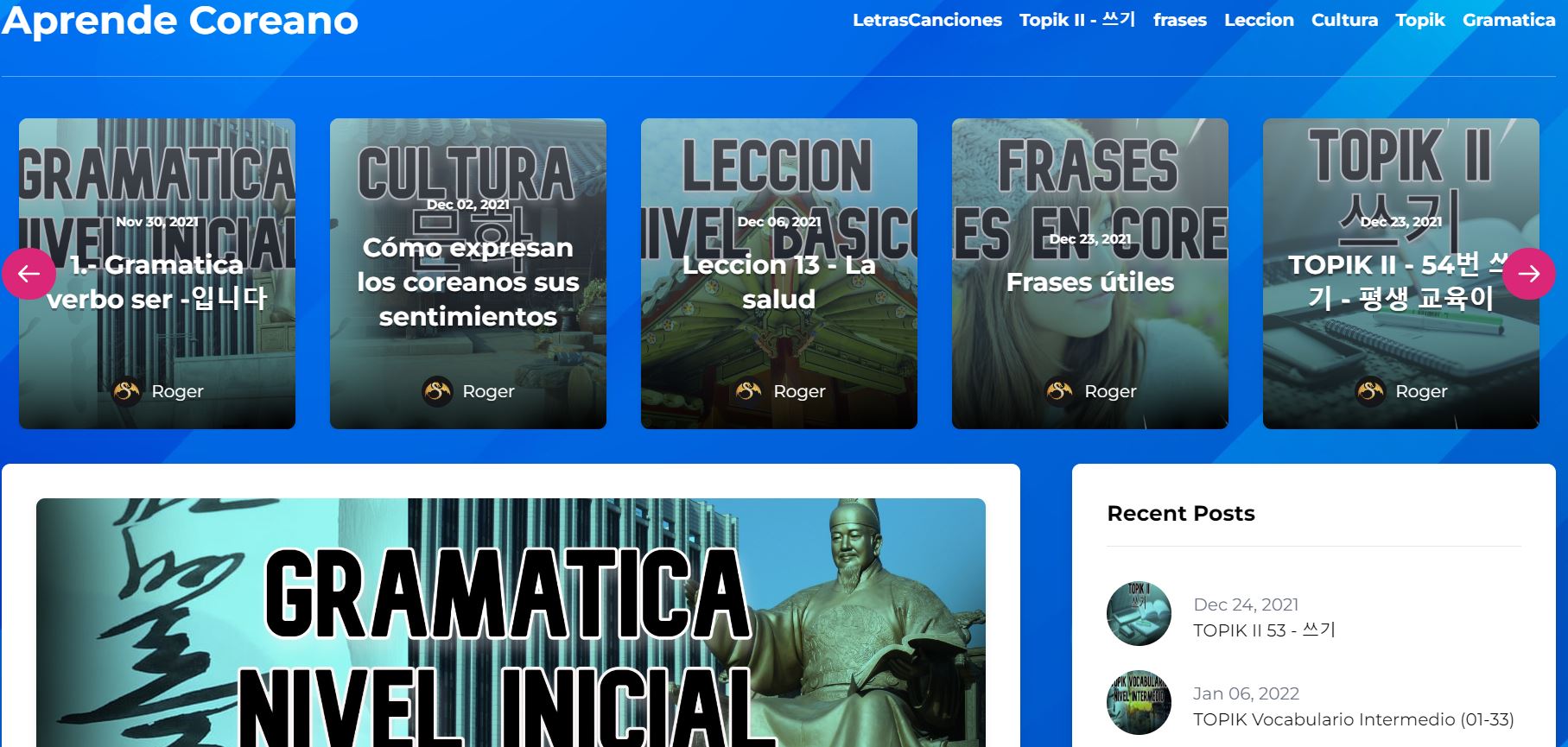This screenshot has width=1568, height=747.
Task: Open the Frases útiles post
Action: point(1090,282)
